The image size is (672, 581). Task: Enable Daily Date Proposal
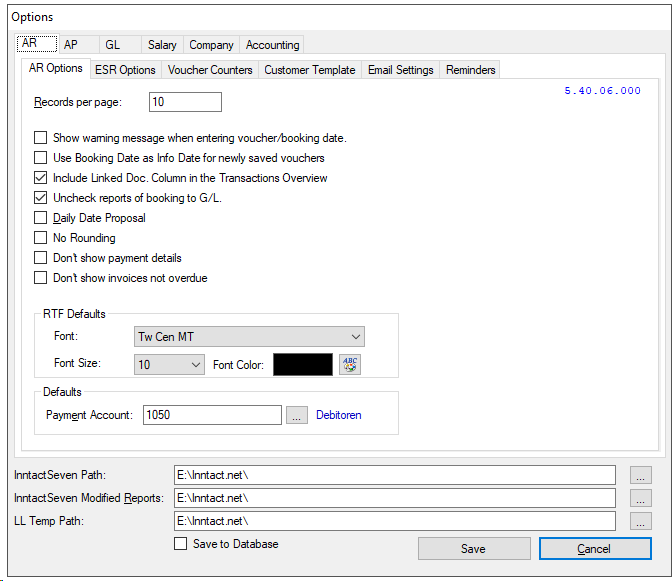point(40,218)
